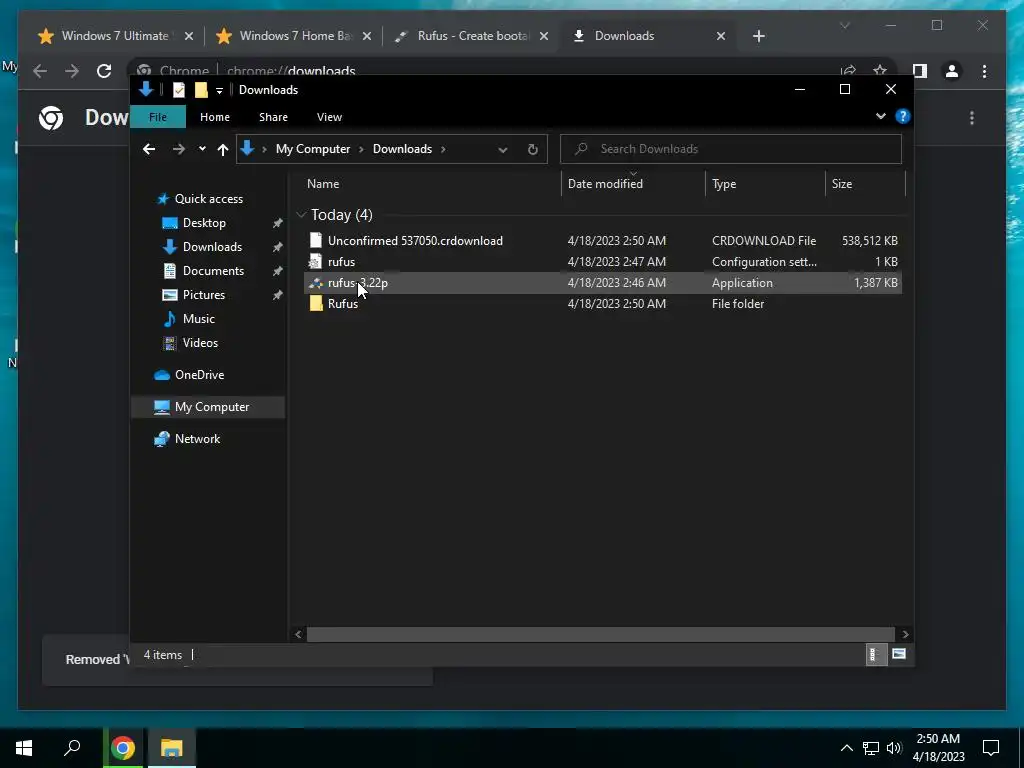This screenshot has width=1024, height=768.
Task: Open Pictures in the sidebar
Action: click(203, 295)
